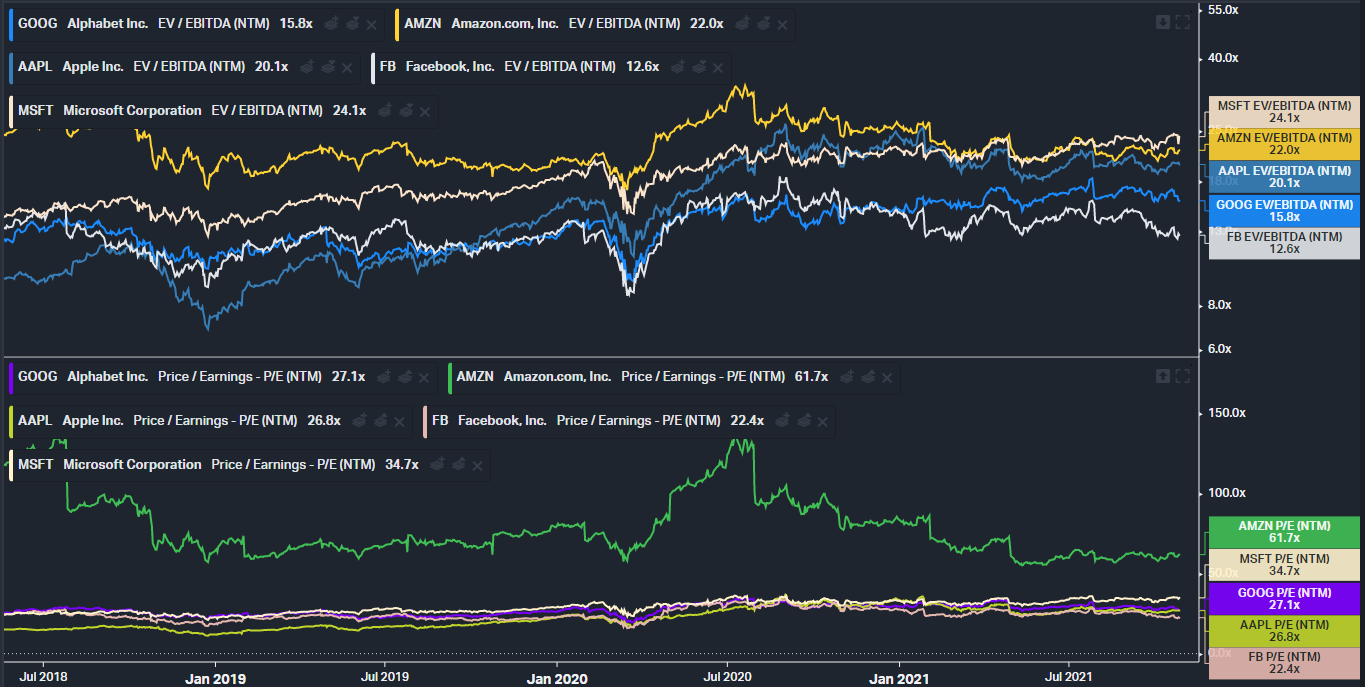Select the FB P/E (NTM) 22.4x axis tag
The height and width of the screenshot is (687, 1365).
coord(1284,663)
